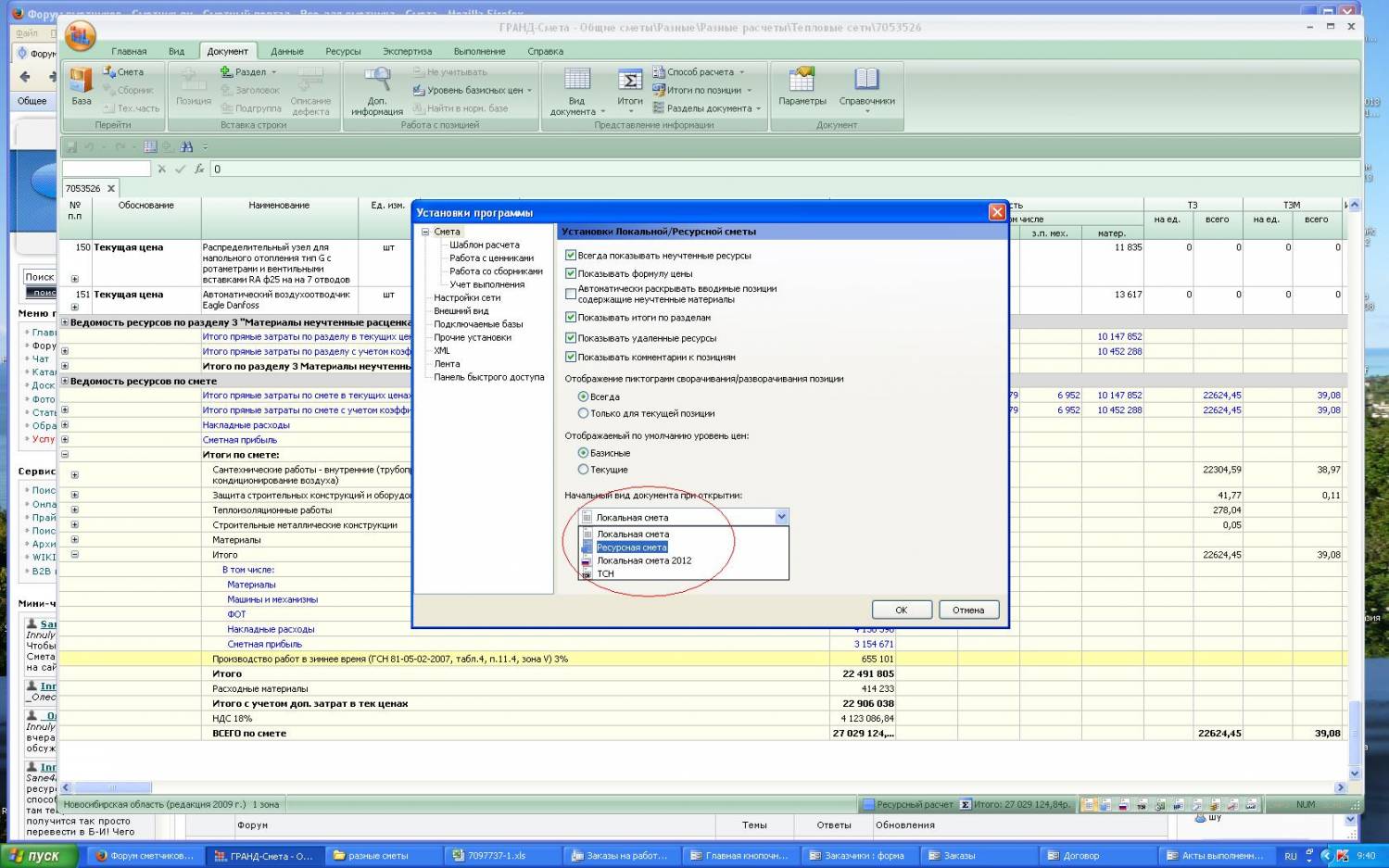Click the Вид документа icon
Viewport: 1389px width, 868px height.
tap(576, 81)
